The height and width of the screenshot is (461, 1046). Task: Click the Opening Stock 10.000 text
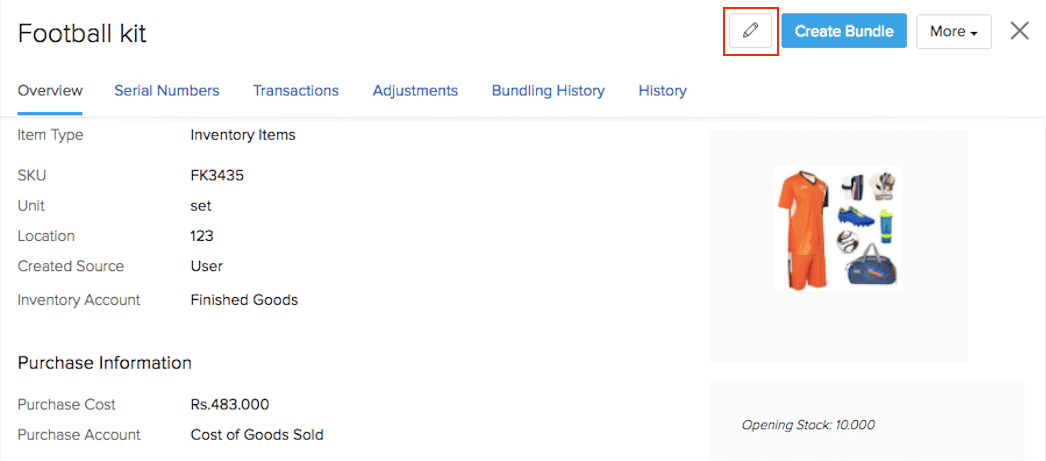[x=808, y=425]
